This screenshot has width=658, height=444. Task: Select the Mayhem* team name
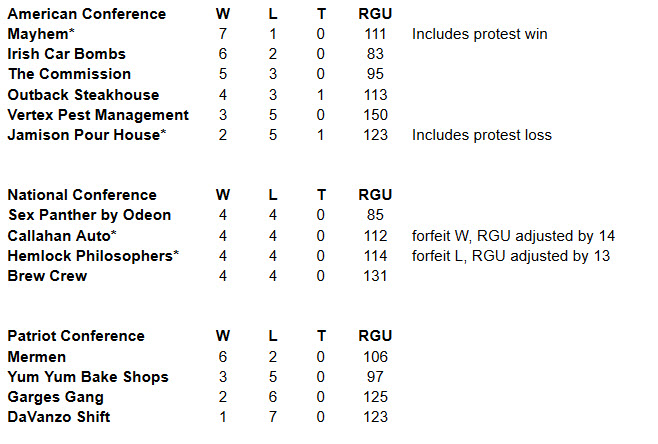(x=38, y=34)
